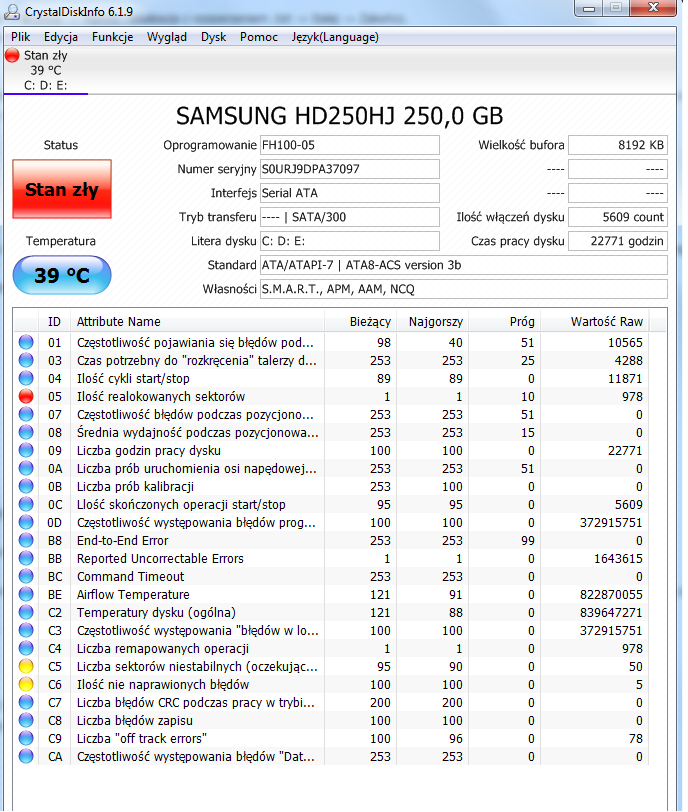Open the Pomoc menu

[x=258, y=37]
